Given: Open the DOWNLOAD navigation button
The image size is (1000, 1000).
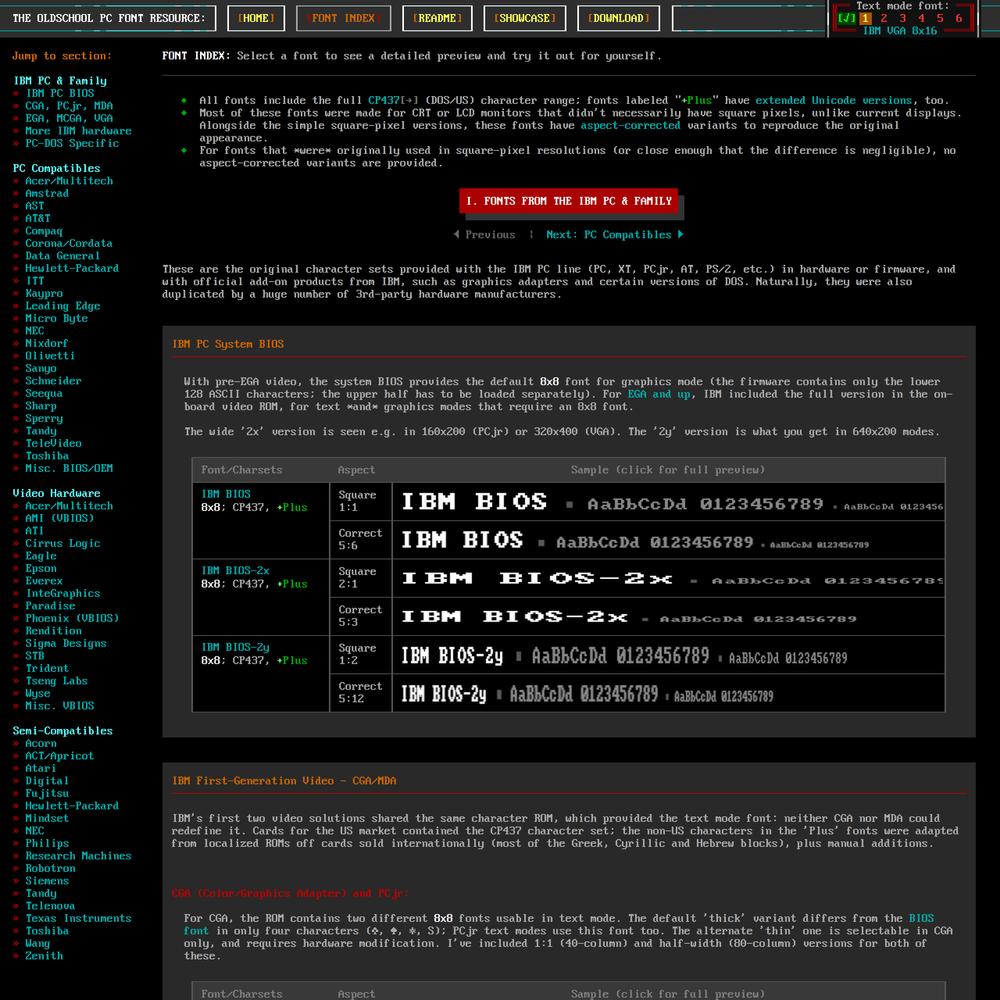Looking at the screenshot, I should pyautogui.click(x=619, y=18).
